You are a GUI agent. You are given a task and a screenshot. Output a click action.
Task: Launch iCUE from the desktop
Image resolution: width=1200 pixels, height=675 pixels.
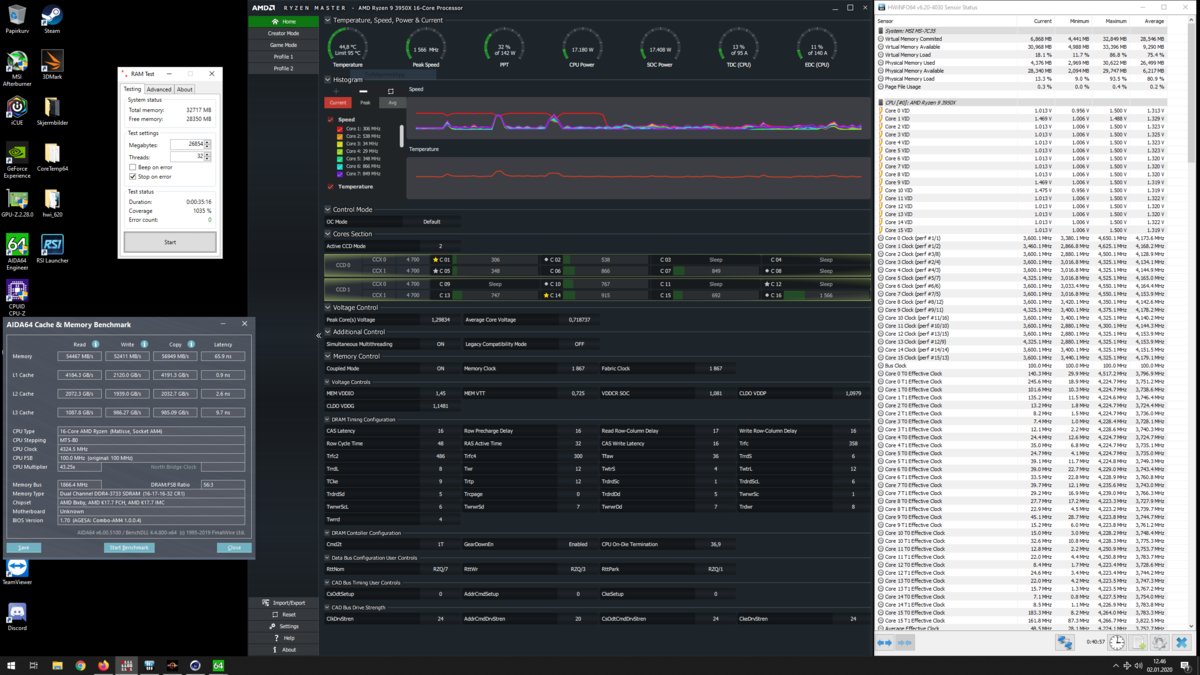click(x=17, y=110)
